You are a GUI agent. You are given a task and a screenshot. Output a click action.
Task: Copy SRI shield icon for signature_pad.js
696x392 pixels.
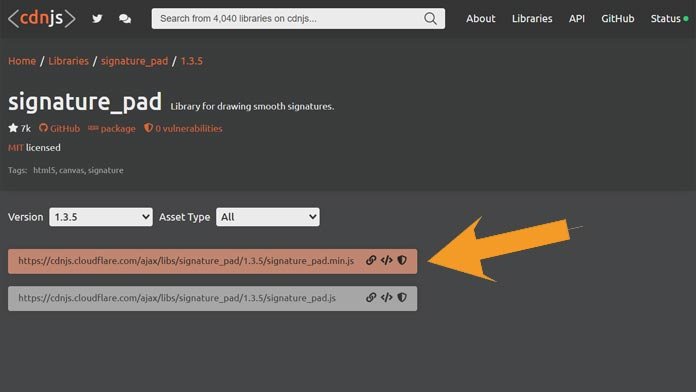tap(402, 297)
